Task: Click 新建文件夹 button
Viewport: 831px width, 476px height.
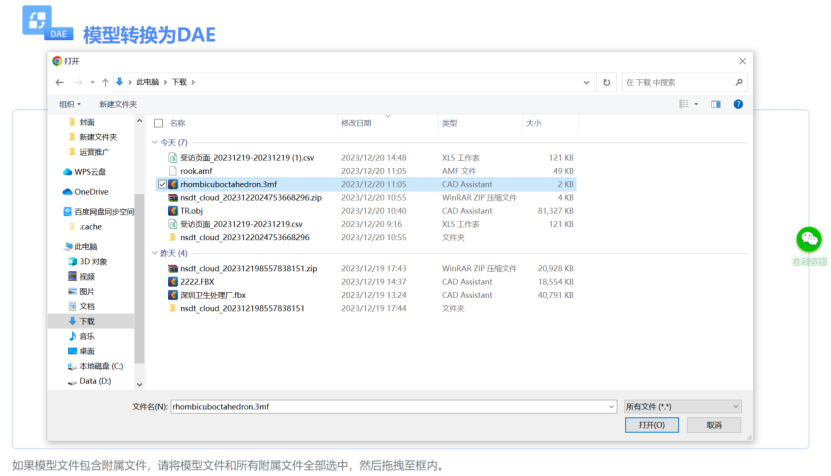Action: 118,104
